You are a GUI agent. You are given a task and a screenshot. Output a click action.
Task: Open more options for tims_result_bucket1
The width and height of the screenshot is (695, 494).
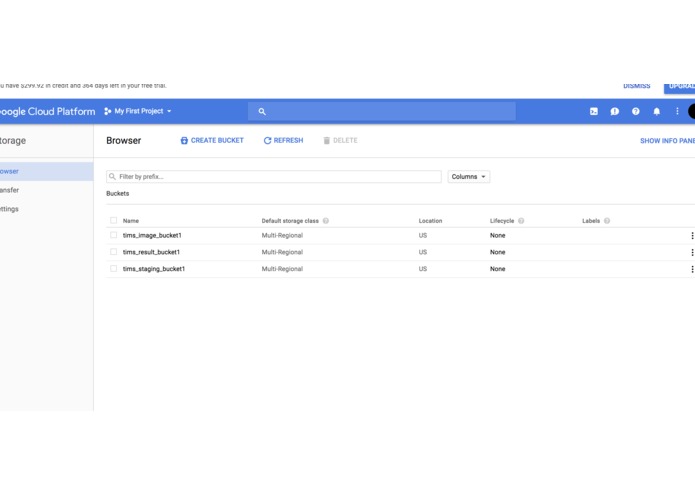(692, 253)
